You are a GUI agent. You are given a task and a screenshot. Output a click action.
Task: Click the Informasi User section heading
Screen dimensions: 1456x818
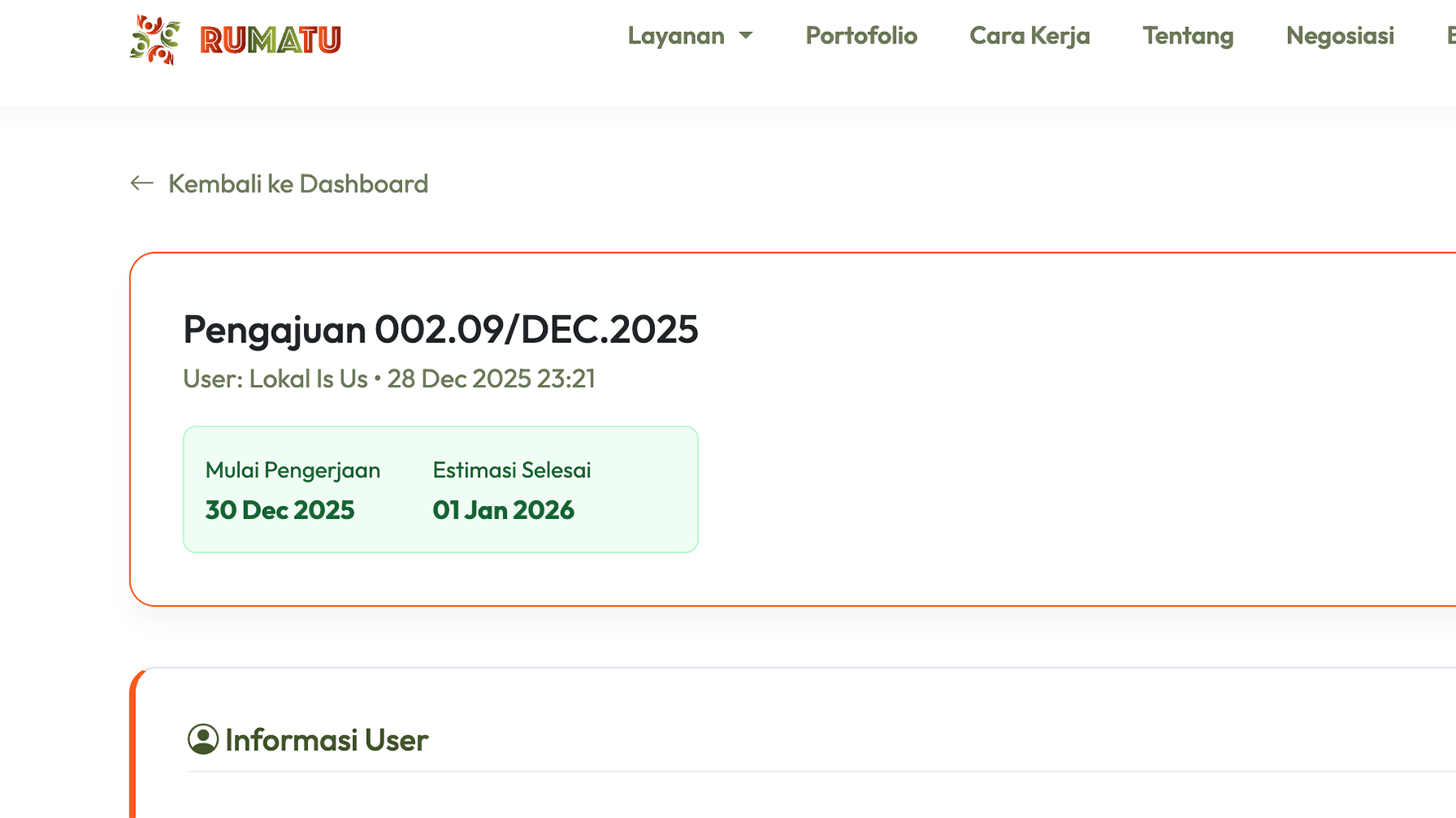[326, 740]
